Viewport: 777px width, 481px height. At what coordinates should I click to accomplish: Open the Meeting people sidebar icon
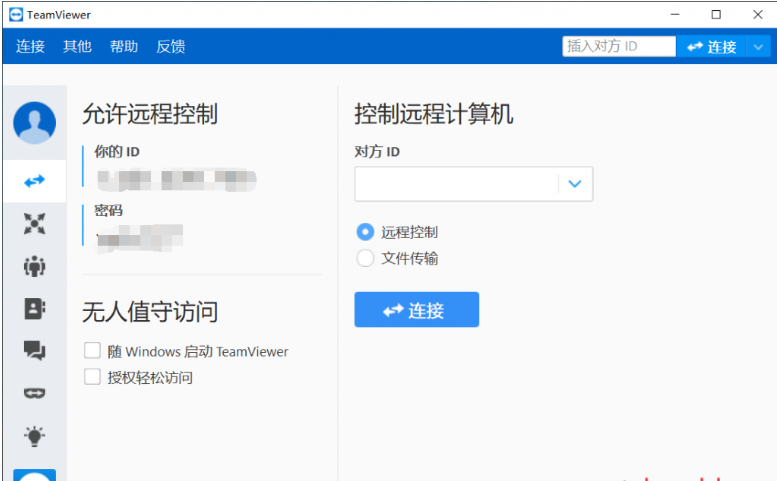click(35, 266)
